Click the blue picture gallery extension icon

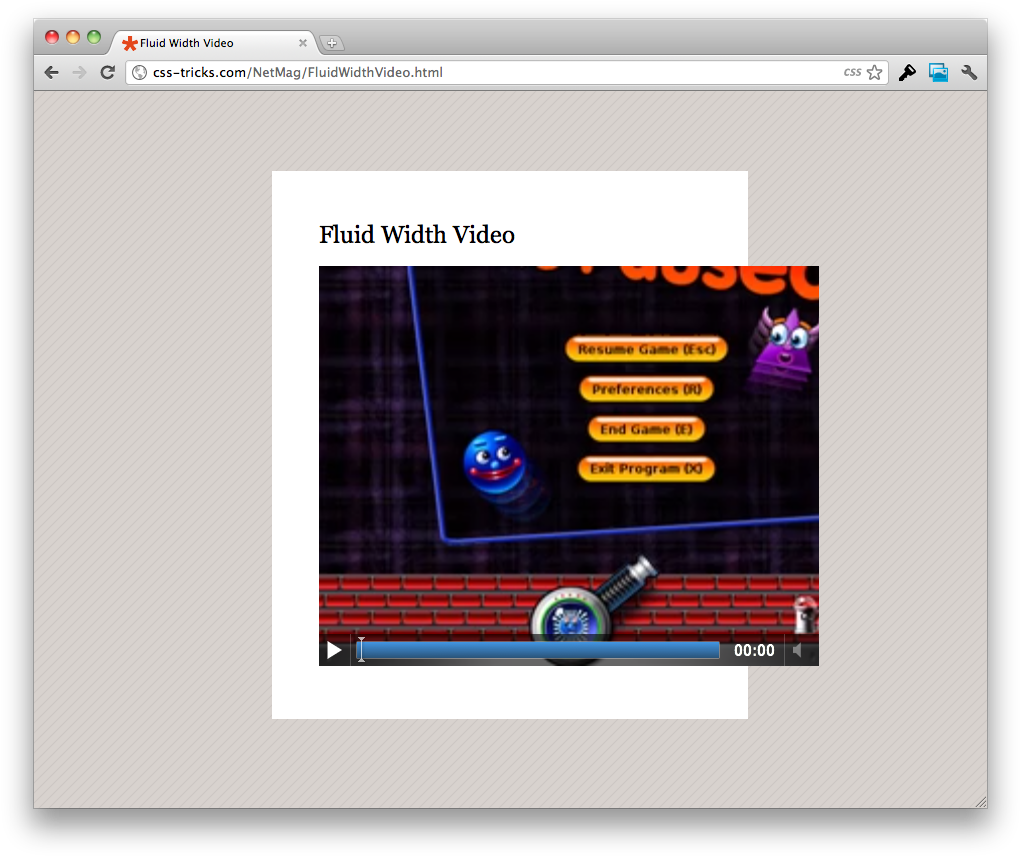937,71
